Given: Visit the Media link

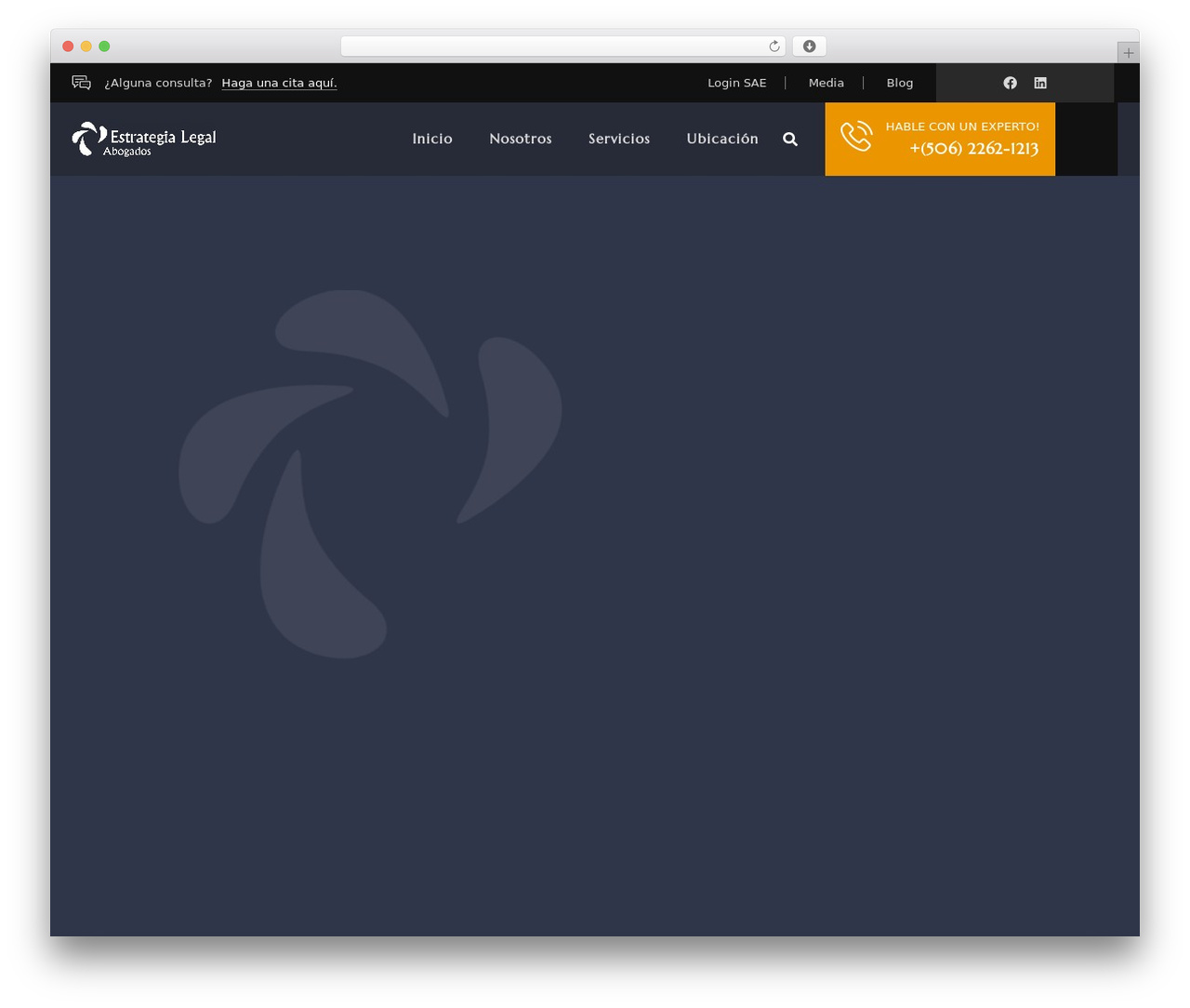Looking at the screenshot, I should [x=826, y=83].
